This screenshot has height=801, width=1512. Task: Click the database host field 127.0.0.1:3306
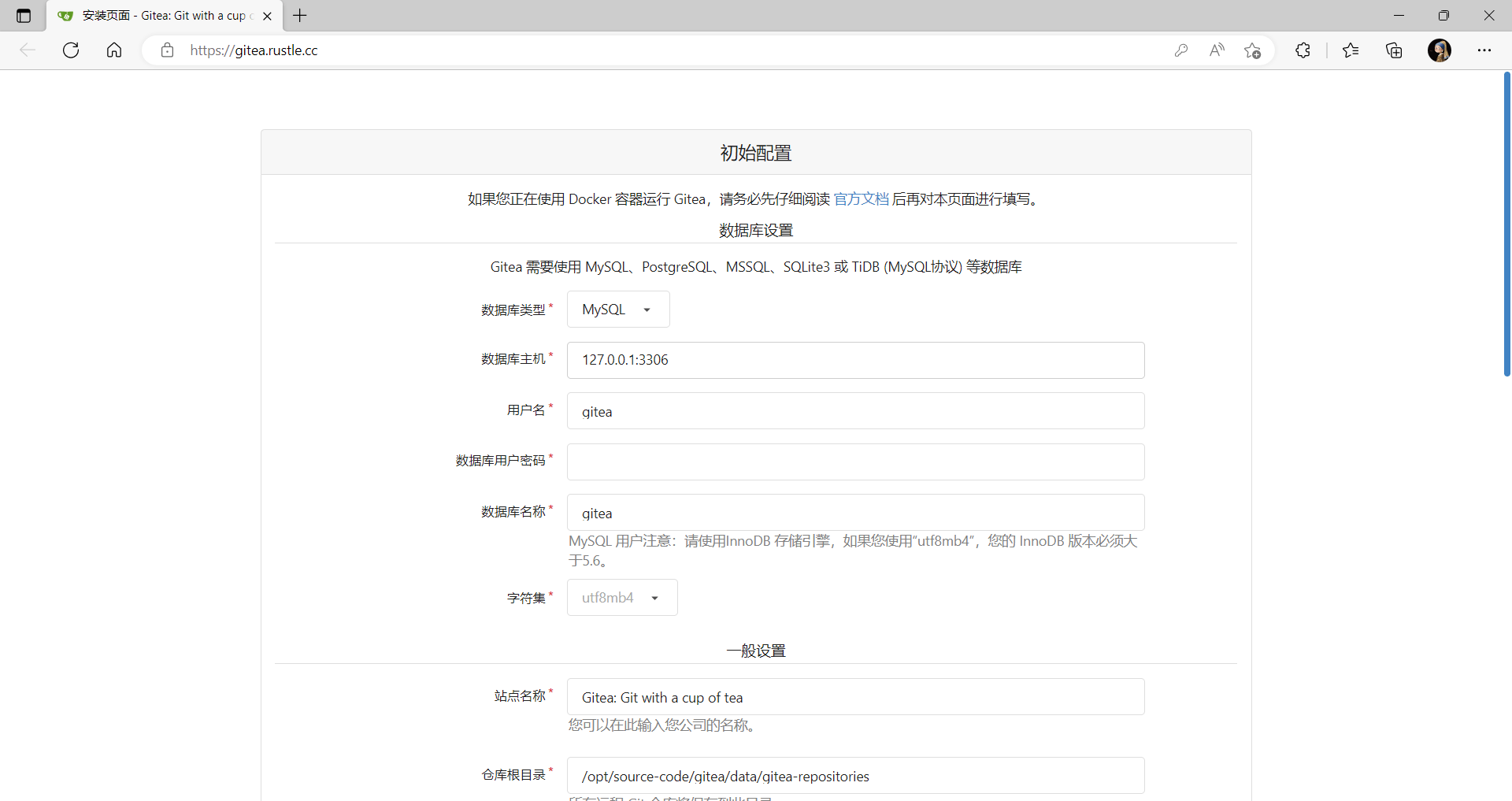[x=855, y=360]
